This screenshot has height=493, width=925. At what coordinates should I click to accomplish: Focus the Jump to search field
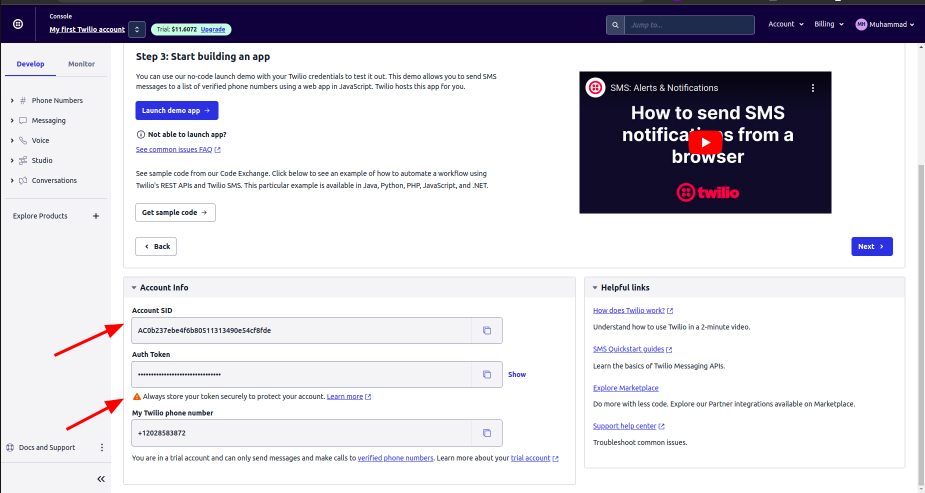click(x=689, y=25)
